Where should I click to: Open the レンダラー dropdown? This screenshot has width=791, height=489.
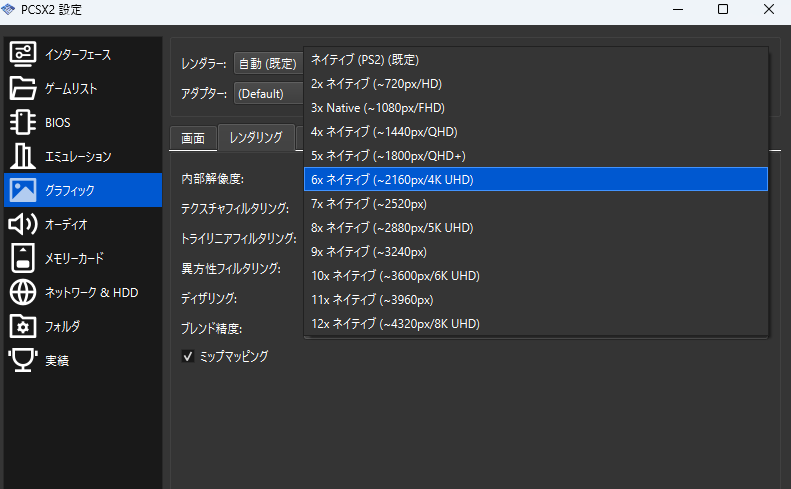pos(268,64)
